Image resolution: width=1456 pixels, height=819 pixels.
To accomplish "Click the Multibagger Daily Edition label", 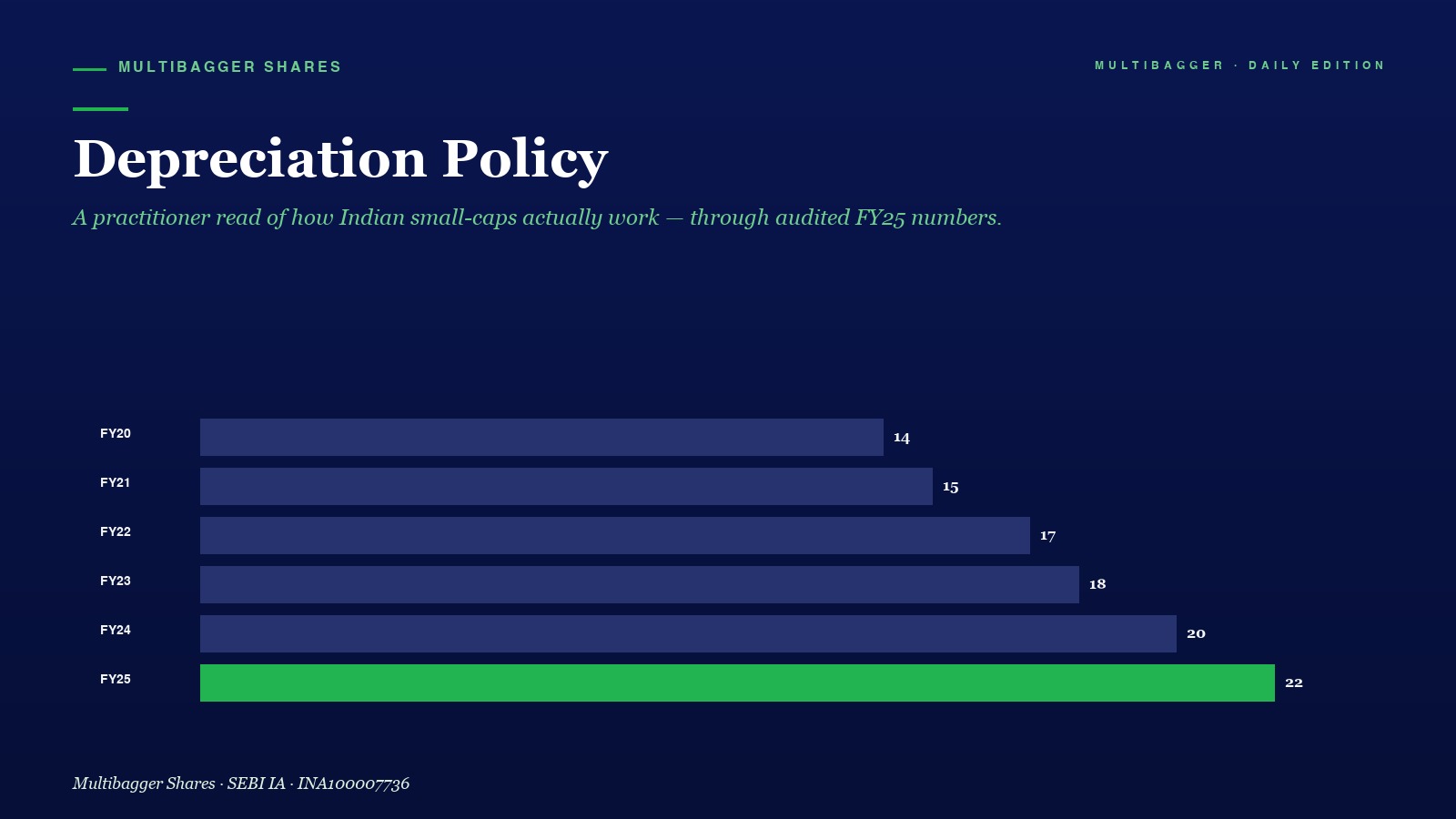I will click(1239, 66).
